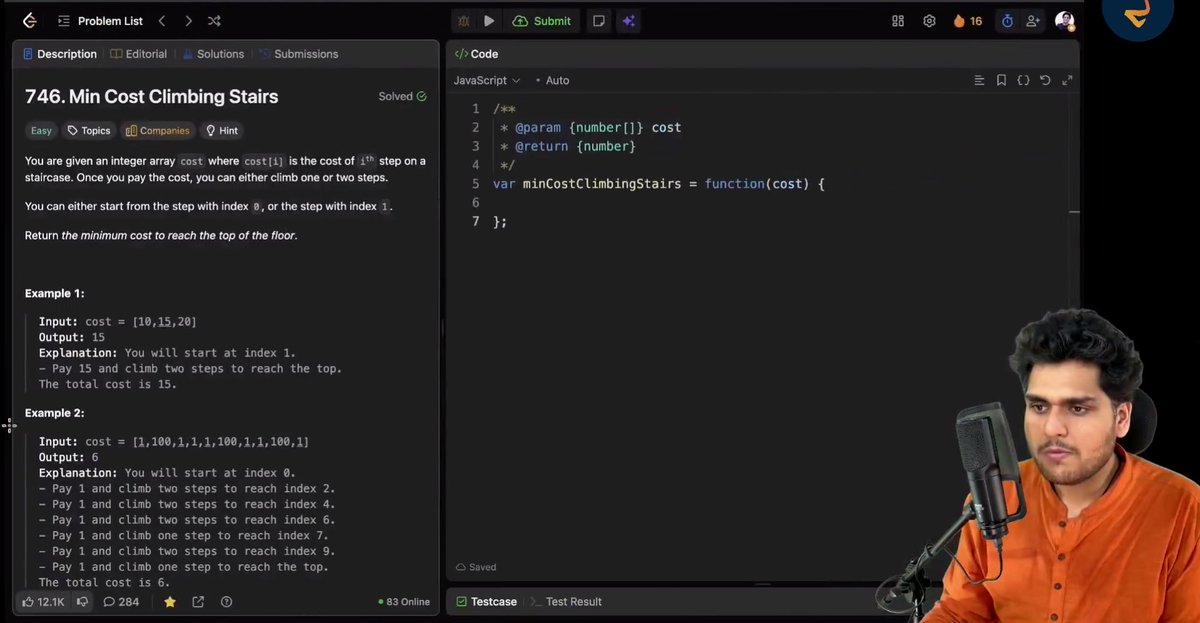Viewport: 1200px width, 623px height.
Task: Click the Saved status in editor
Action: [476, 567]
